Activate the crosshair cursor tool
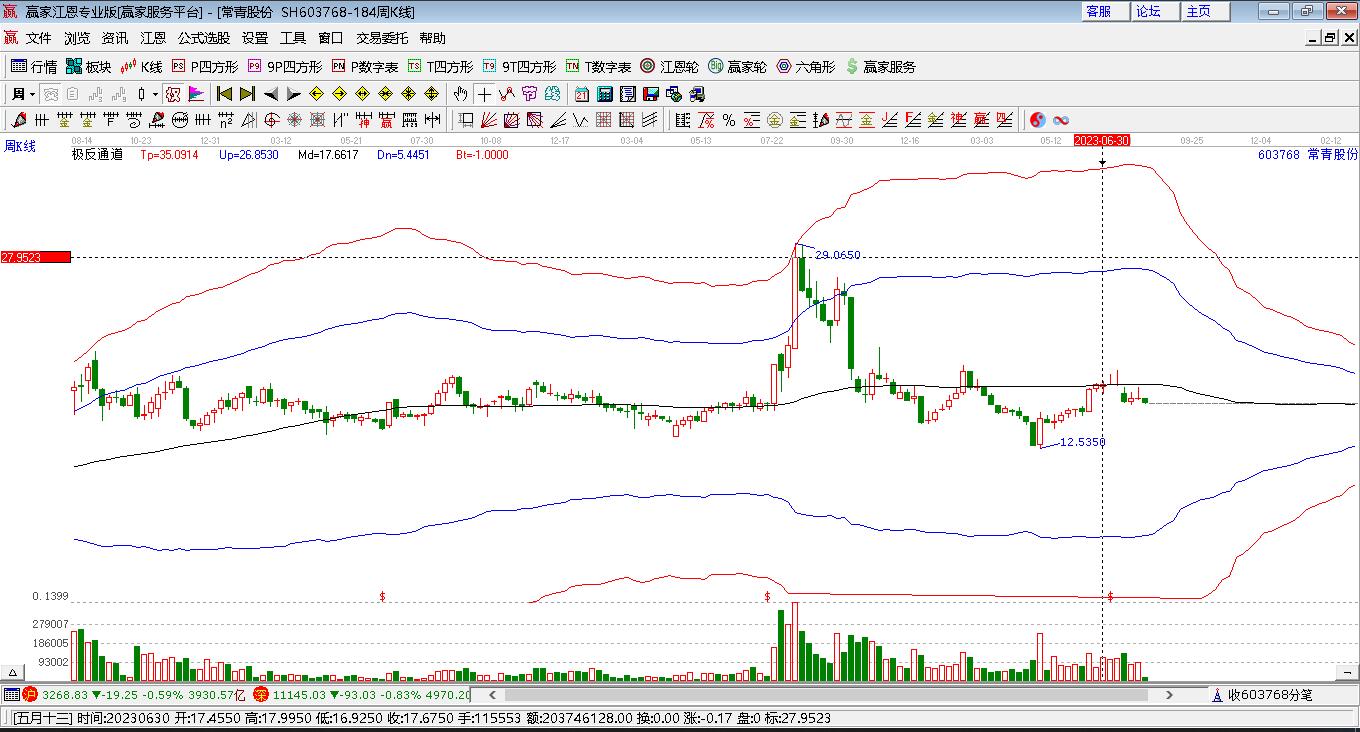1360x732 pixels. (484, 94)
